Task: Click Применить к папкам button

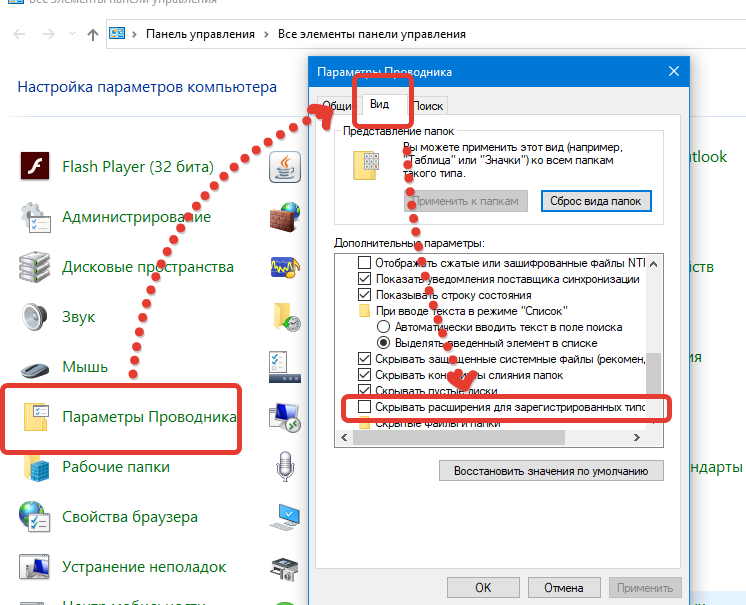Action: click(x=465, y=201)
